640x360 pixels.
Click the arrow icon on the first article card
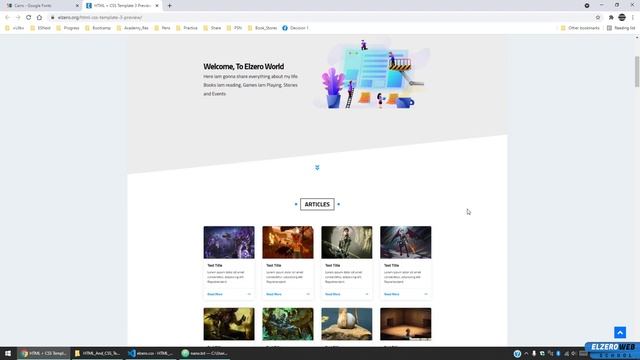coord(249,294)
